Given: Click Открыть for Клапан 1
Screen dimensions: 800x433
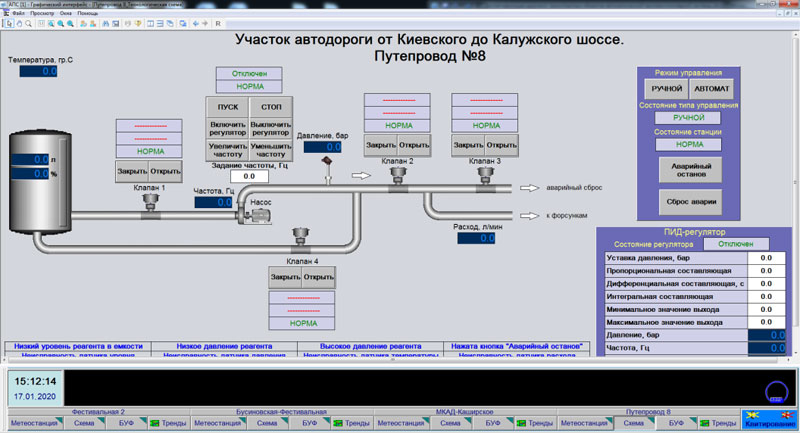Looking at the screenshot, I should [x=165, y=171].
